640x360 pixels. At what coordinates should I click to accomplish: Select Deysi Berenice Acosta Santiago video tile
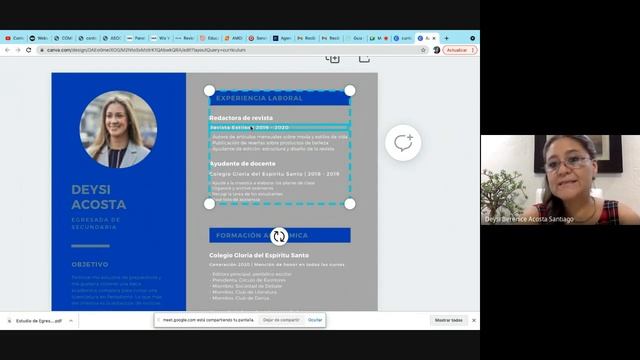560,180
